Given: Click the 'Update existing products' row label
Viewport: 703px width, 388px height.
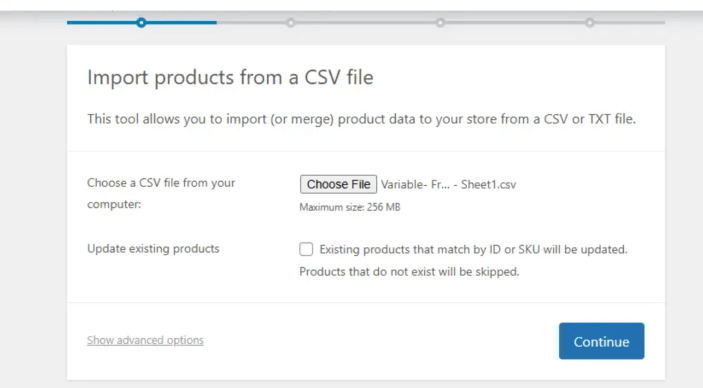Looking at the screenshot, I should coord(153,248).
